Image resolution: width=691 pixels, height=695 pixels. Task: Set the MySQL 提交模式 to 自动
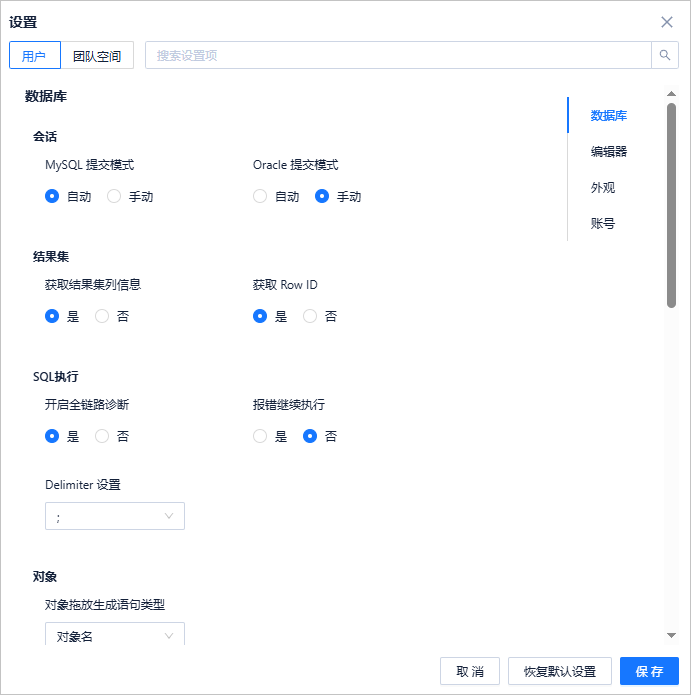[52, 196]
